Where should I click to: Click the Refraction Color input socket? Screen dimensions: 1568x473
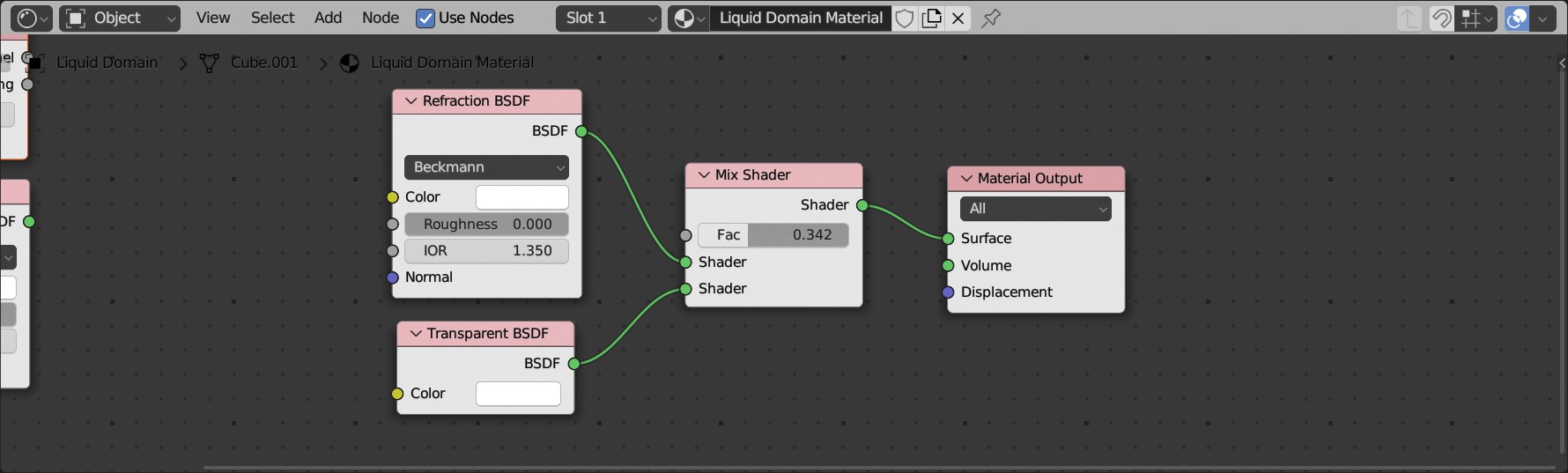pyautogui.click(x=393, y=197)
